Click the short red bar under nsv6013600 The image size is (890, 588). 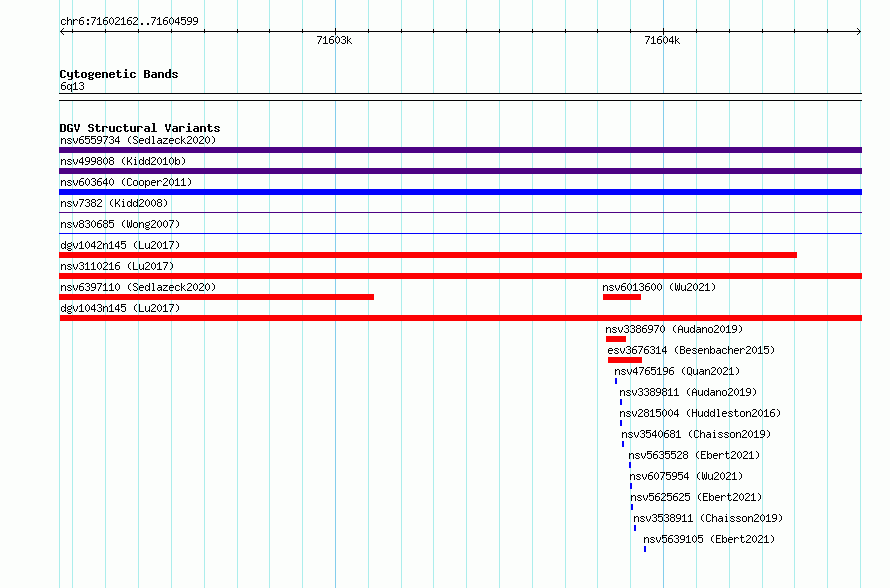(x=622, y=297)
